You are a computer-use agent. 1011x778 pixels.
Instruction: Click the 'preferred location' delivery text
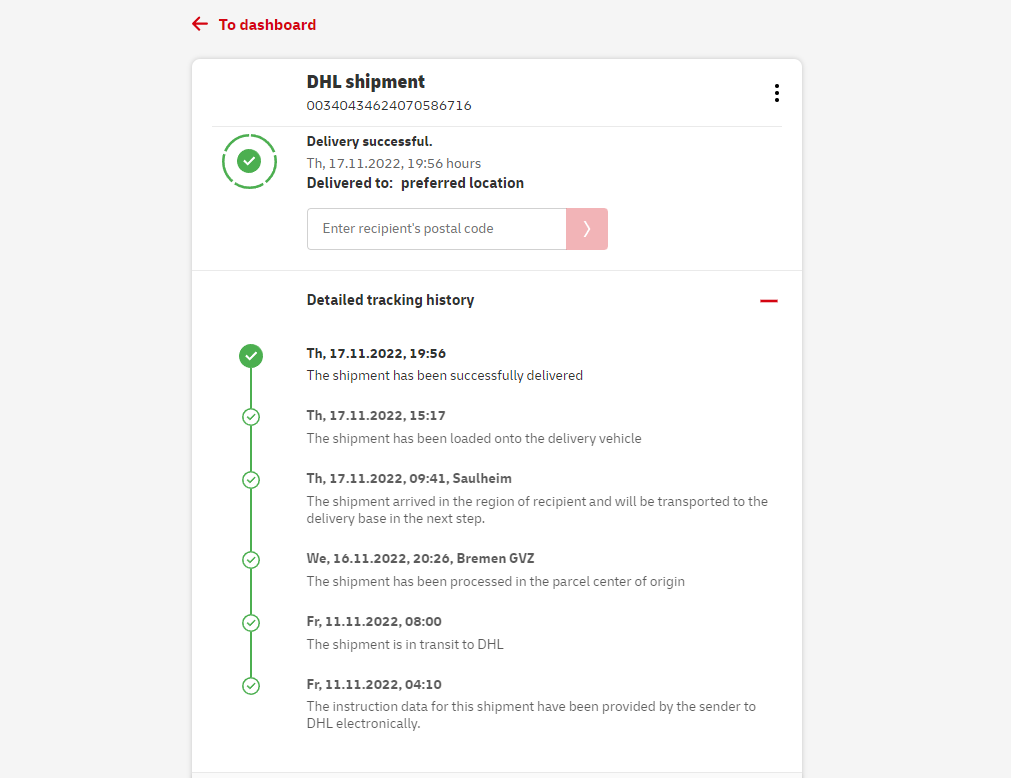[462, 183]
